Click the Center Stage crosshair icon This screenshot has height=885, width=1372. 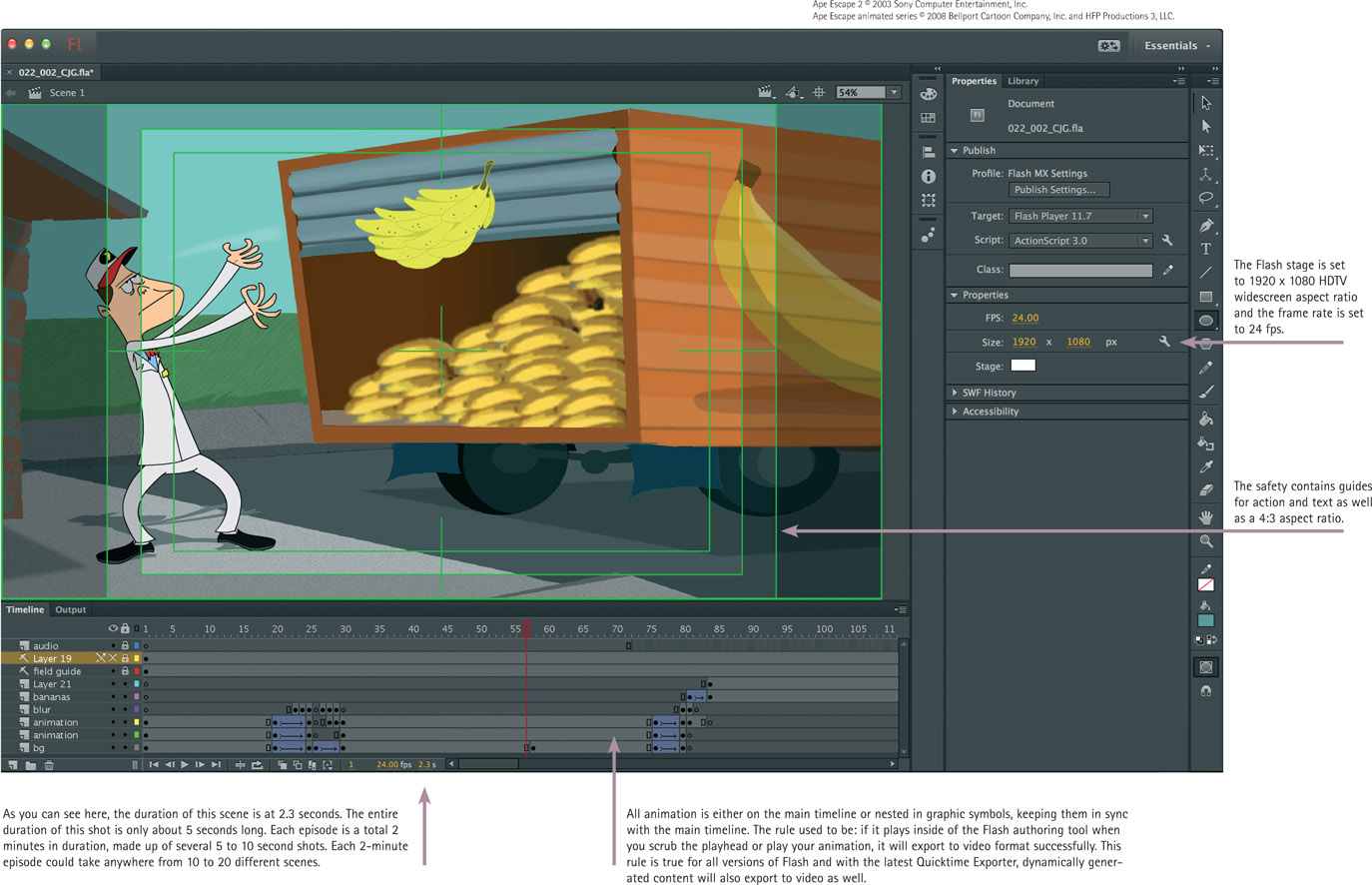(819, 92)
